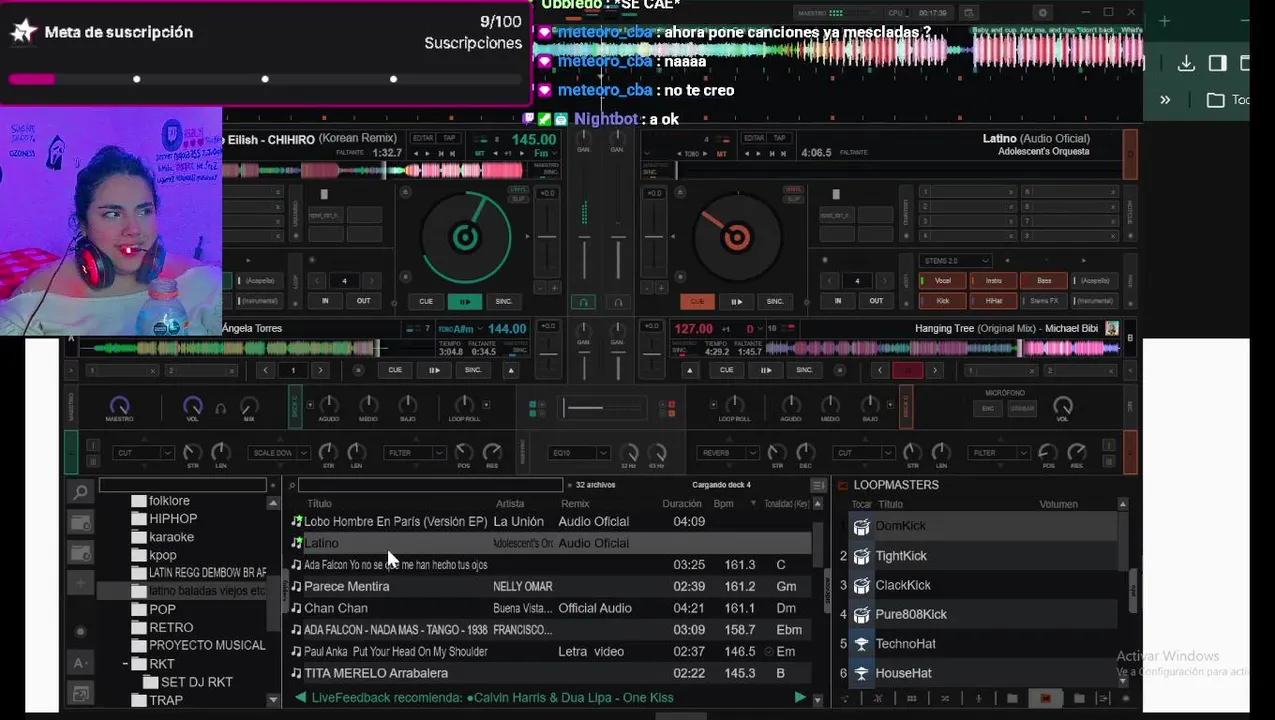Select the kpop folder

pyautogui.click(x=162, y=555)
